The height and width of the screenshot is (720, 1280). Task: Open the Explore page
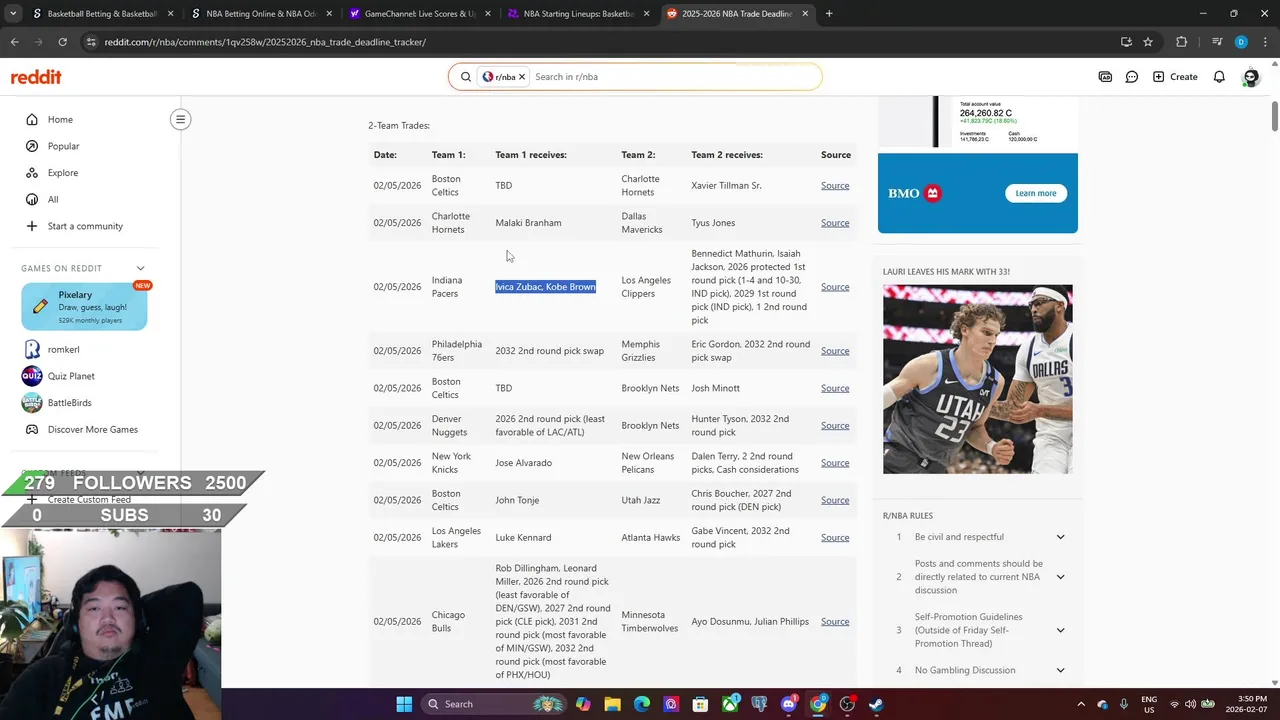(x=62, y=172)
